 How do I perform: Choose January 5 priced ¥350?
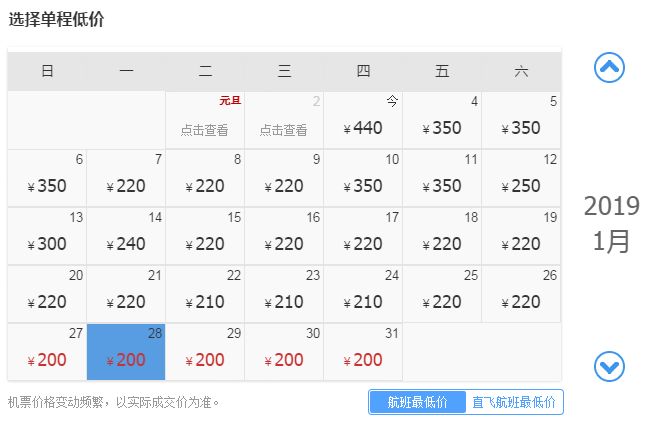(521, 128)
